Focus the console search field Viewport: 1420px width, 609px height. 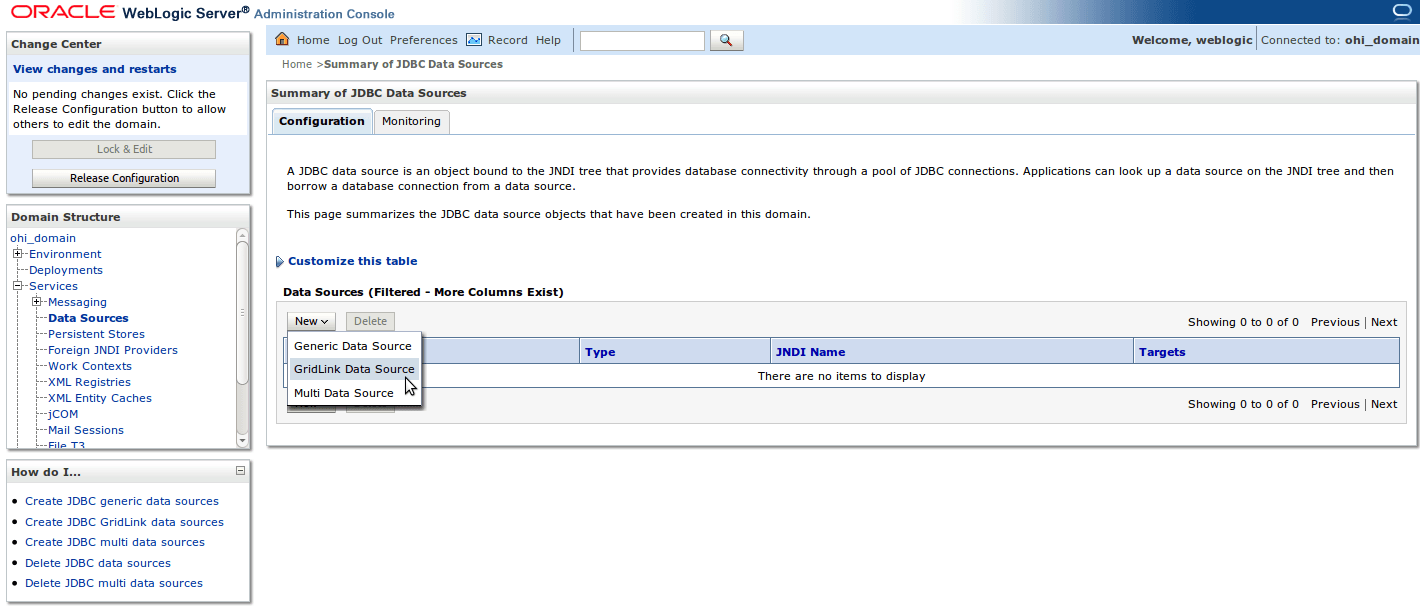coord(642,41)
